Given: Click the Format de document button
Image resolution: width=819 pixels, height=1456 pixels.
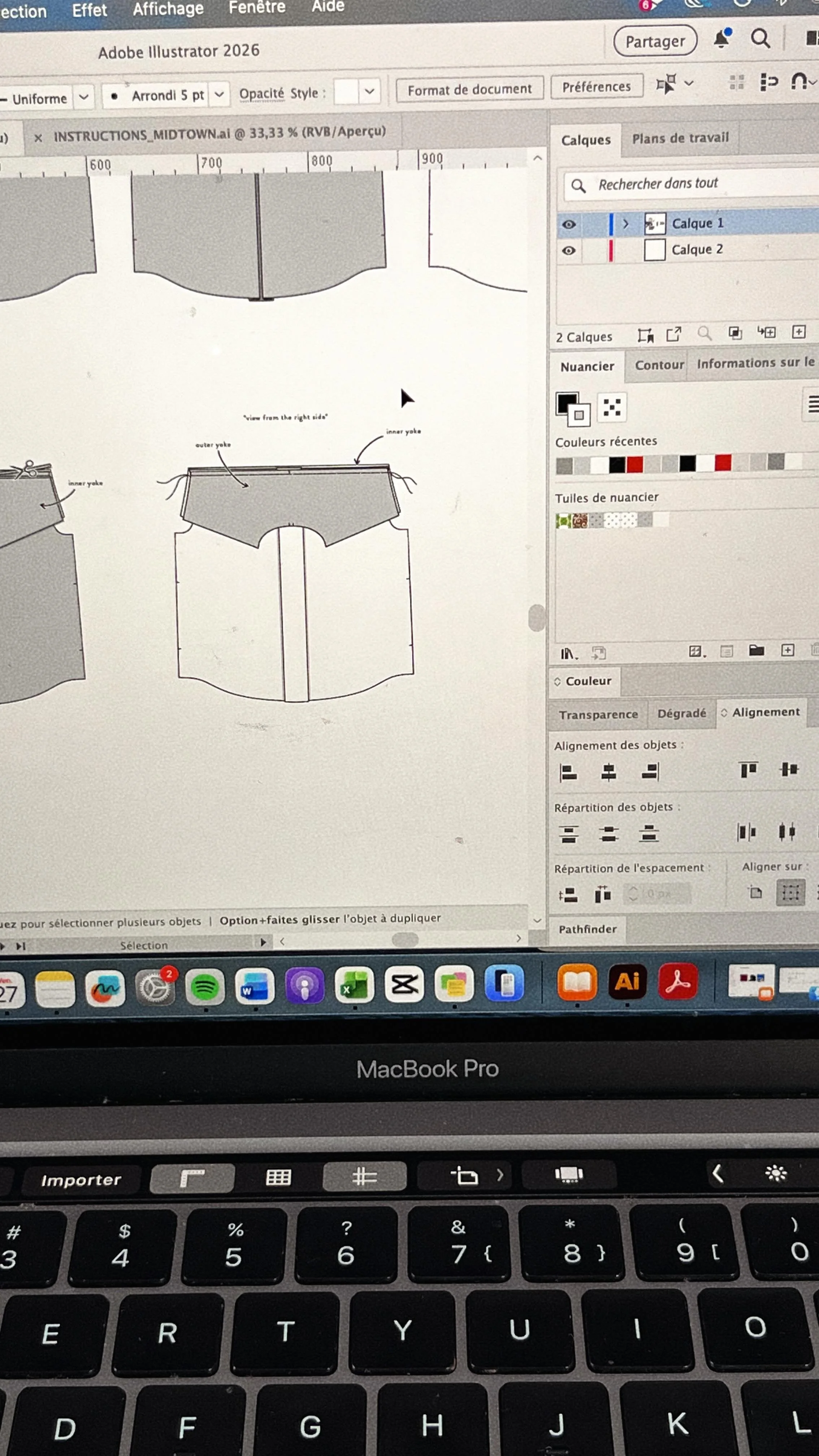Looking at the screenshot, I should (469, 89).
